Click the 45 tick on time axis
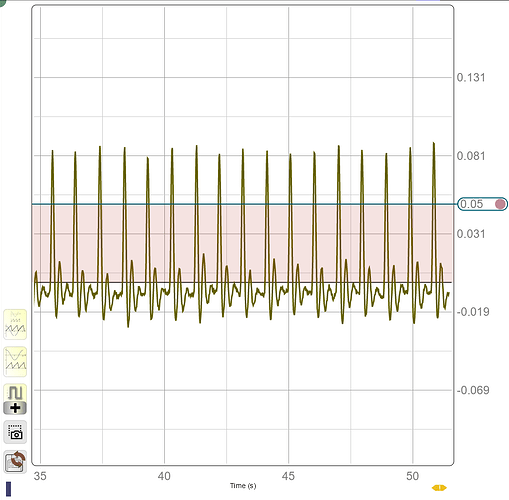 [288, 476]
